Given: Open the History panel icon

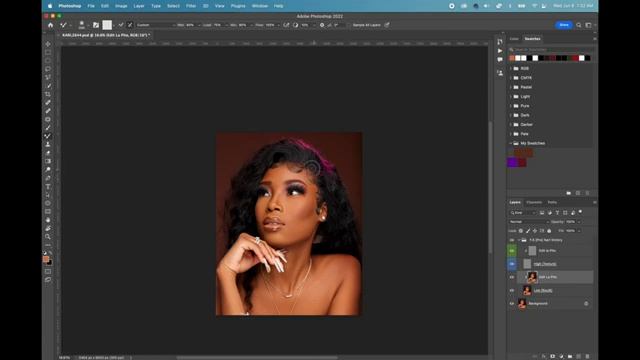Looking at the screenshot, I should (500, 42).
